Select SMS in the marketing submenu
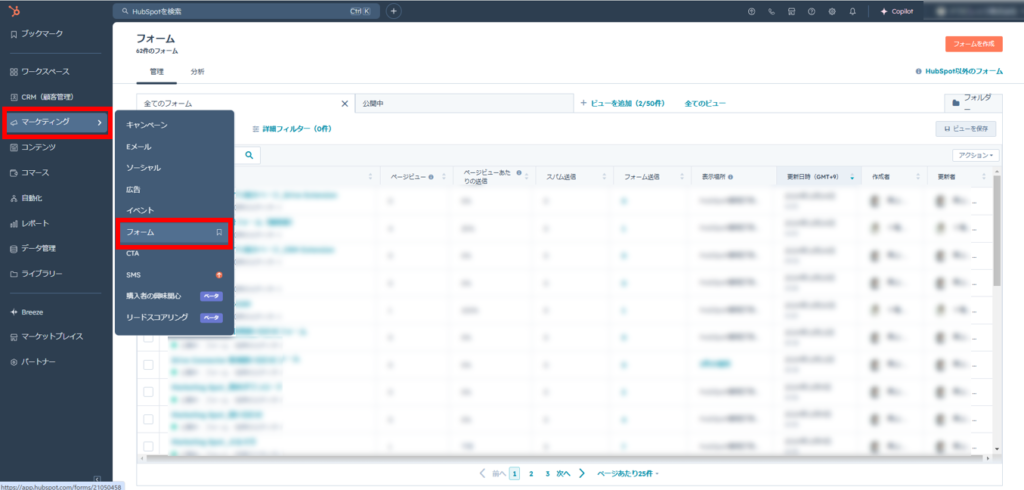The width and height of the screenshot is (1024, 490). (x=133, y=275)
